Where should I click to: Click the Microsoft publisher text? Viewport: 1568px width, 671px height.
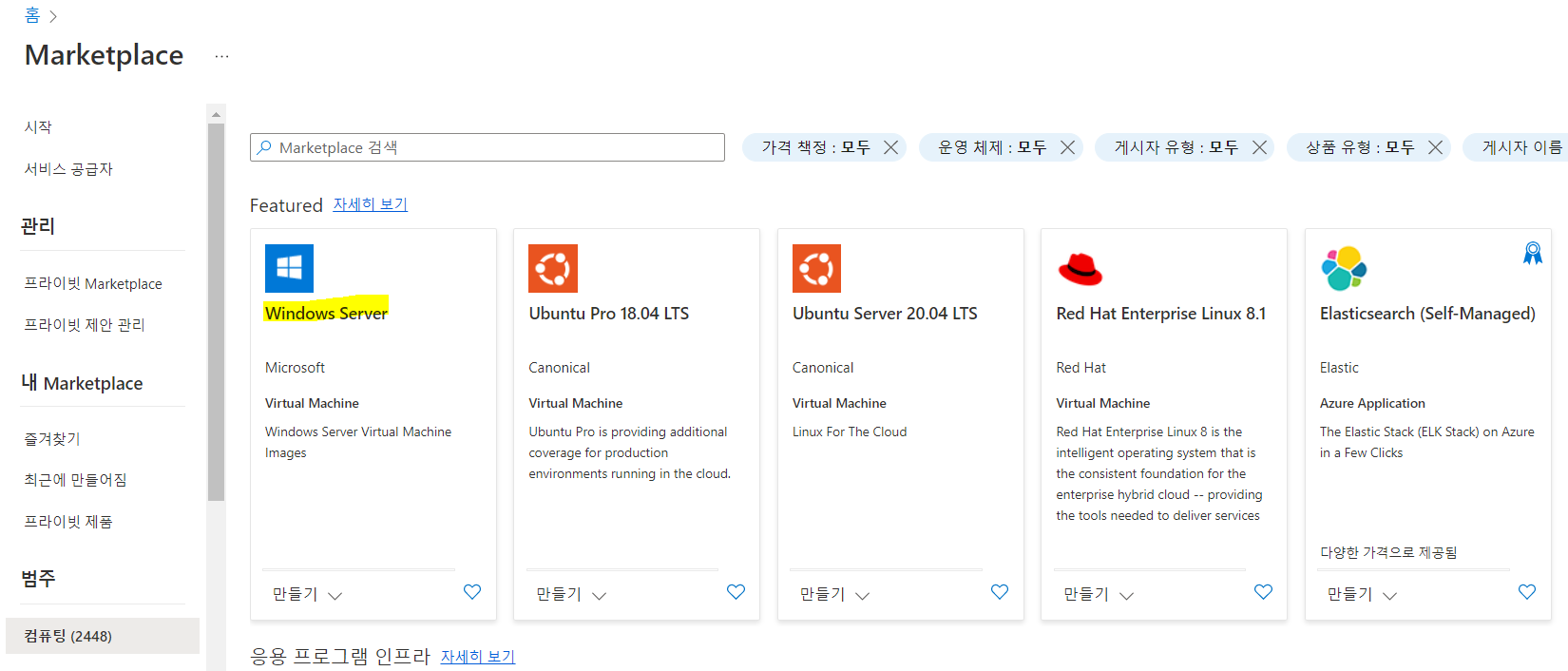[x=295, y=368]
